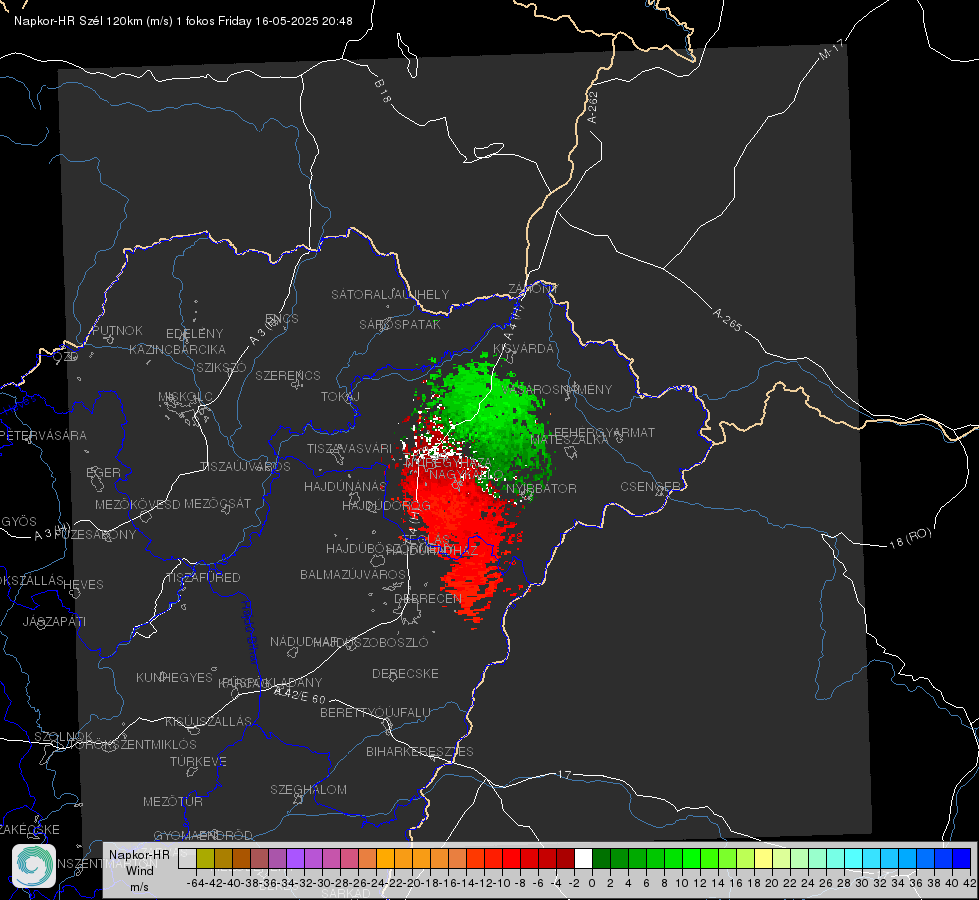Click the DEBRECEN city label
The image size is (979, 900).
pyautogui.click(x=428, y=598)
